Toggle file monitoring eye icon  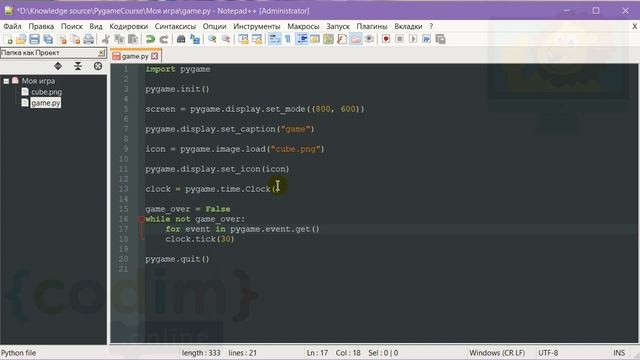tap(369, 39)
